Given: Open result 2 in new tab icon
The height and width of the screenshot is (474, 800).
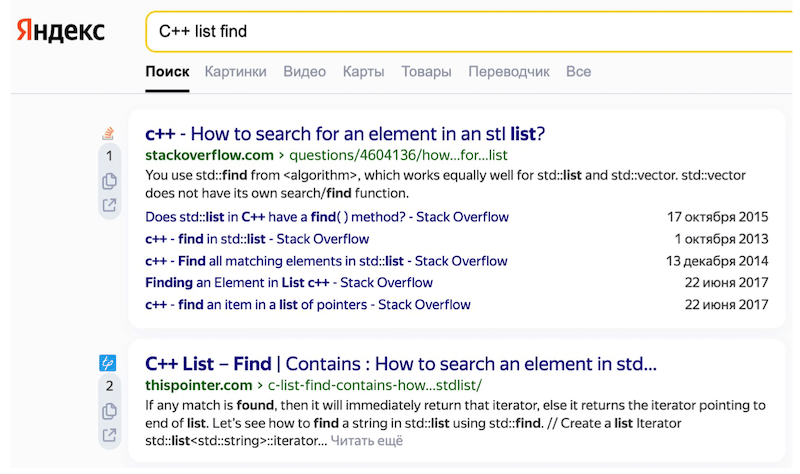Looking at the screenshot, I should [x=109, y=435].
